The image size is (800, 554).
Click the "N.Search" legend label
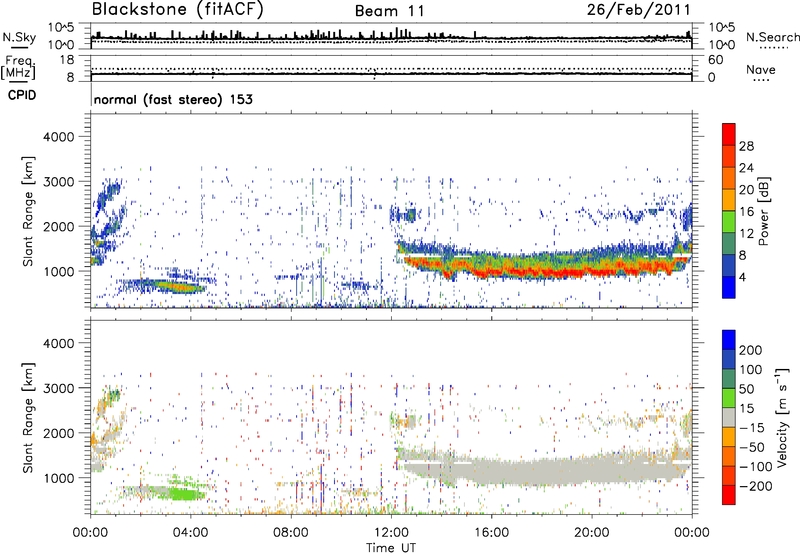coord(772,37)
